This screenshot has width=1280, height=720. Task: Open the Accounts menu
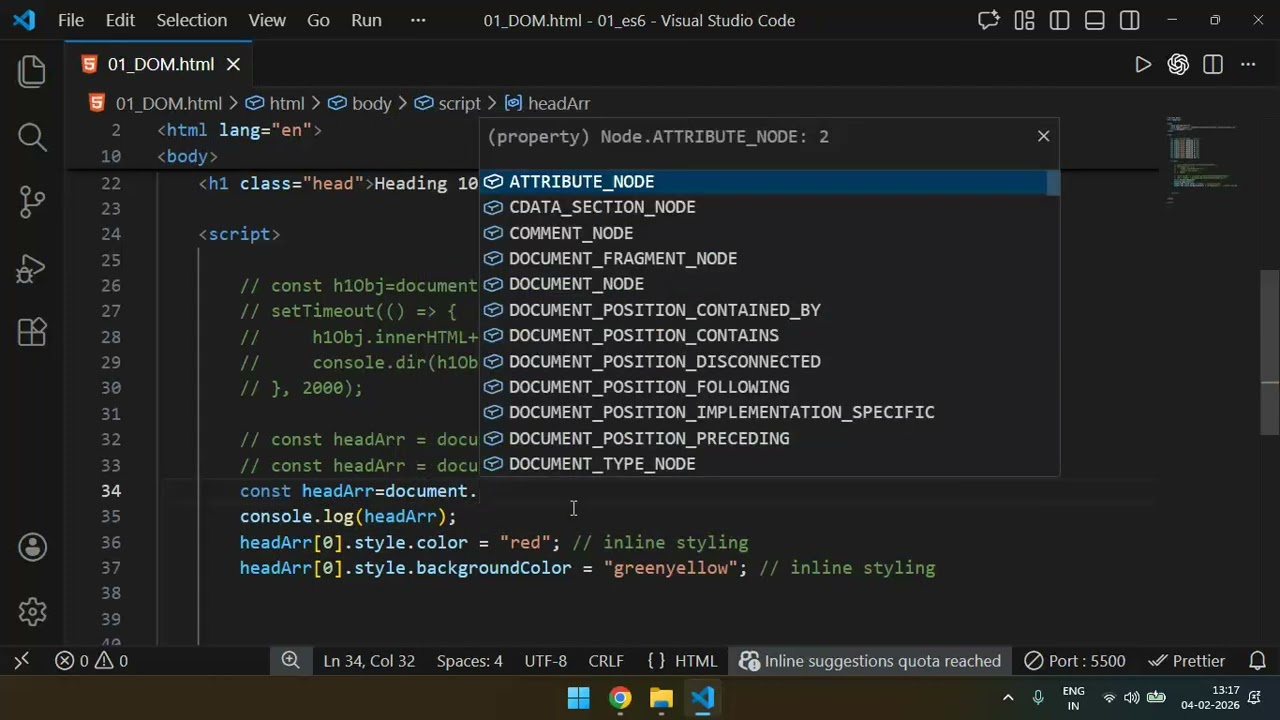(x=32, y=547)
